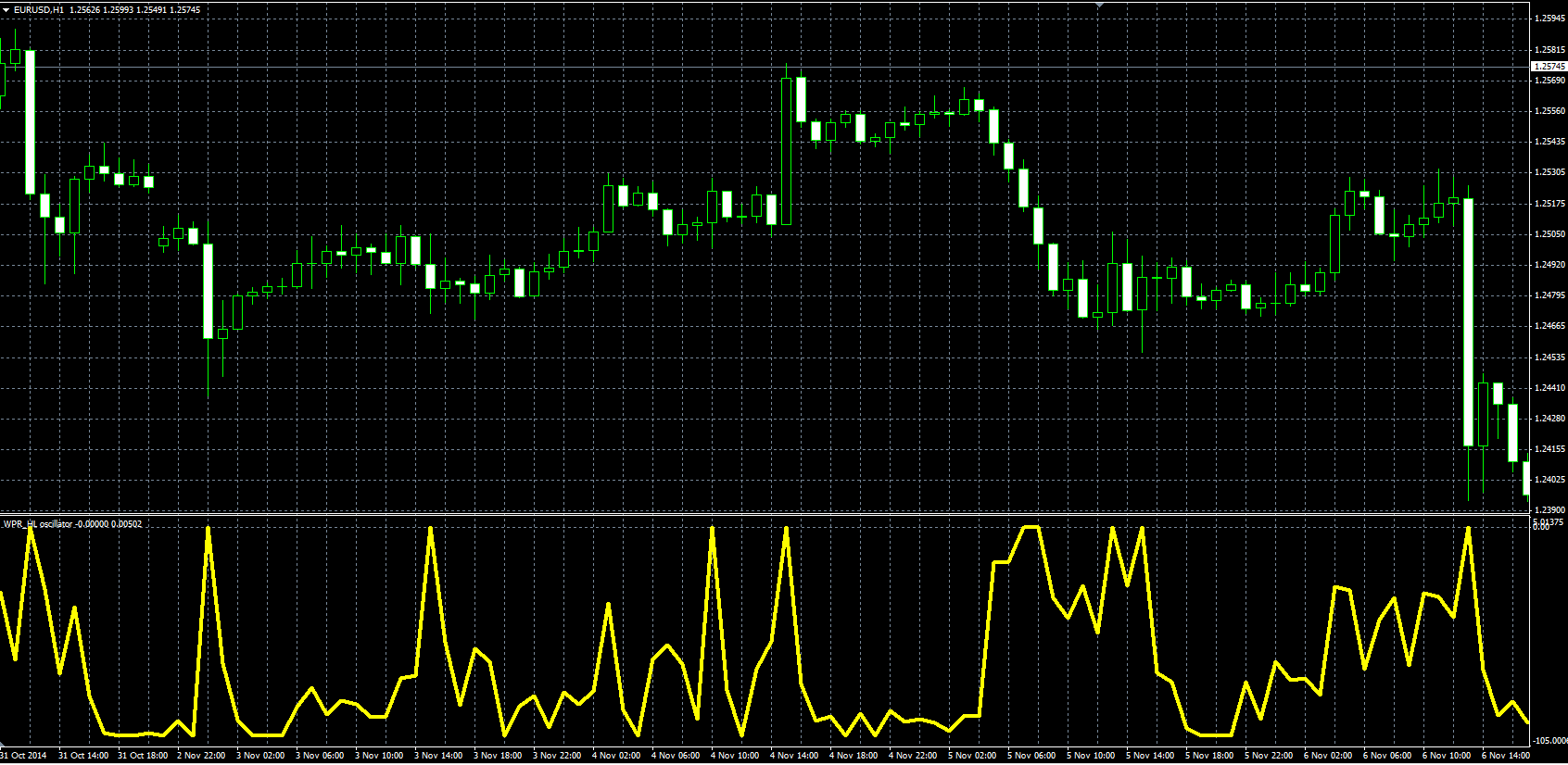Click the EURUSD,H1 chart title text
The height and width of the screenshot is (765, 1568).
tap(39, 9)
